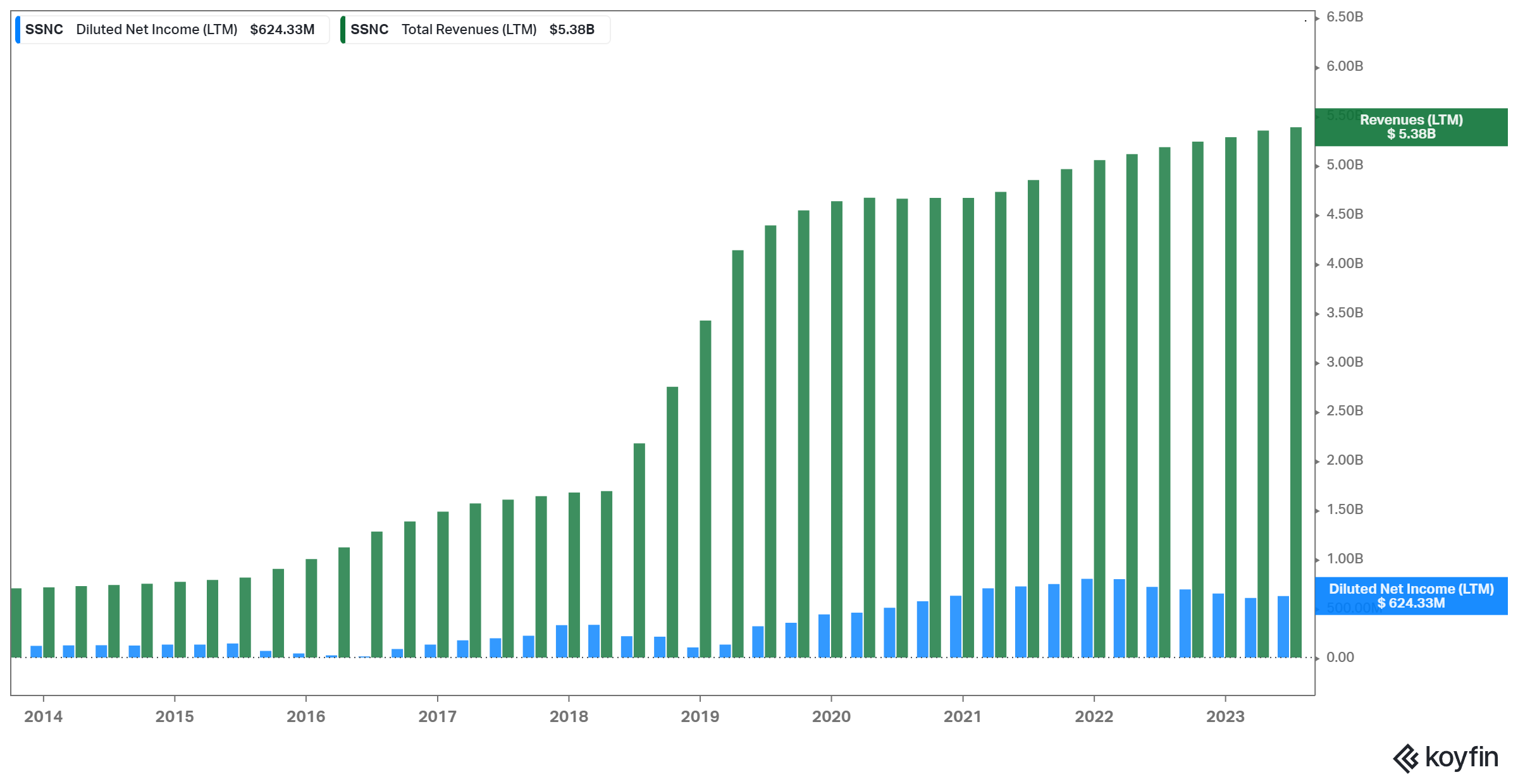
Task: Click the tallest rightmost green revenue bar
Action: pyautogui.click(x=1296, y=392)
